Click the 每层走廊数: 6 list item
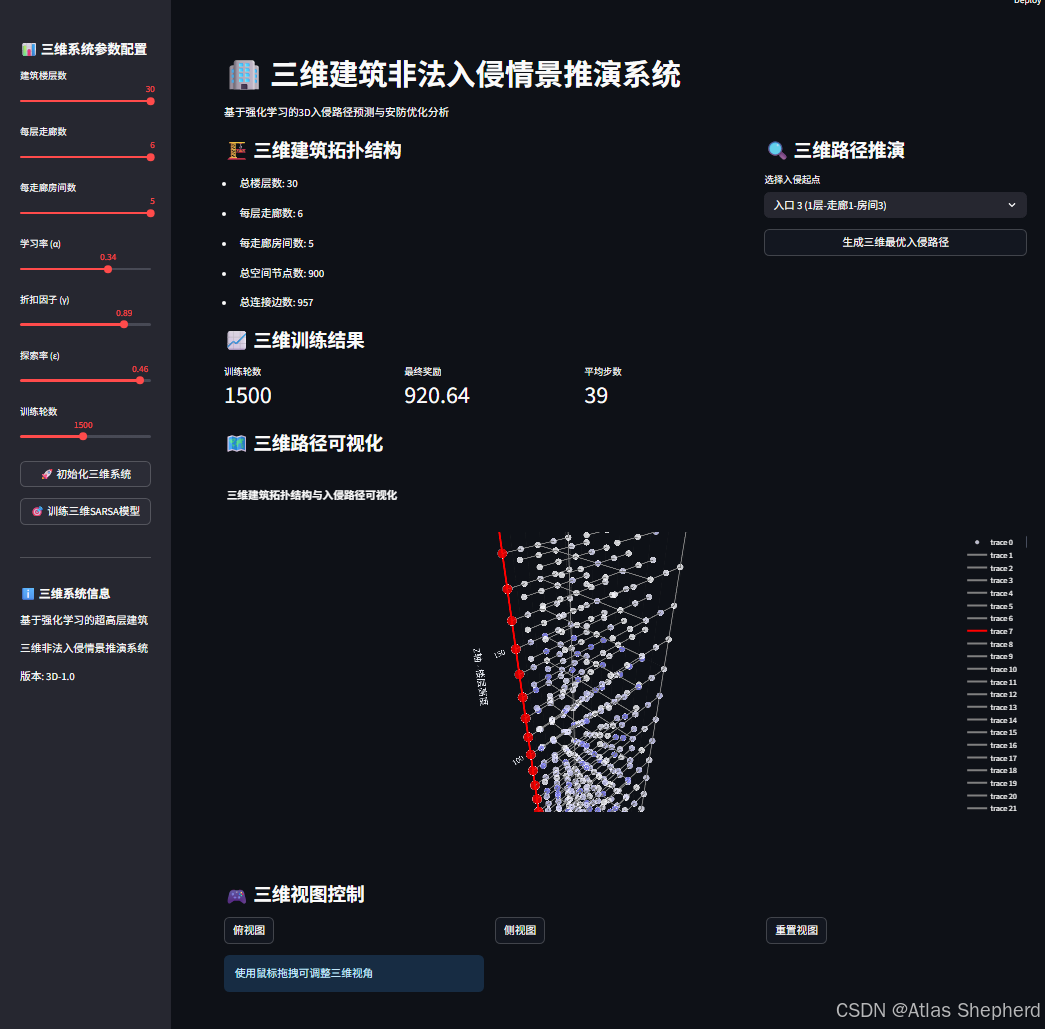 271,213
